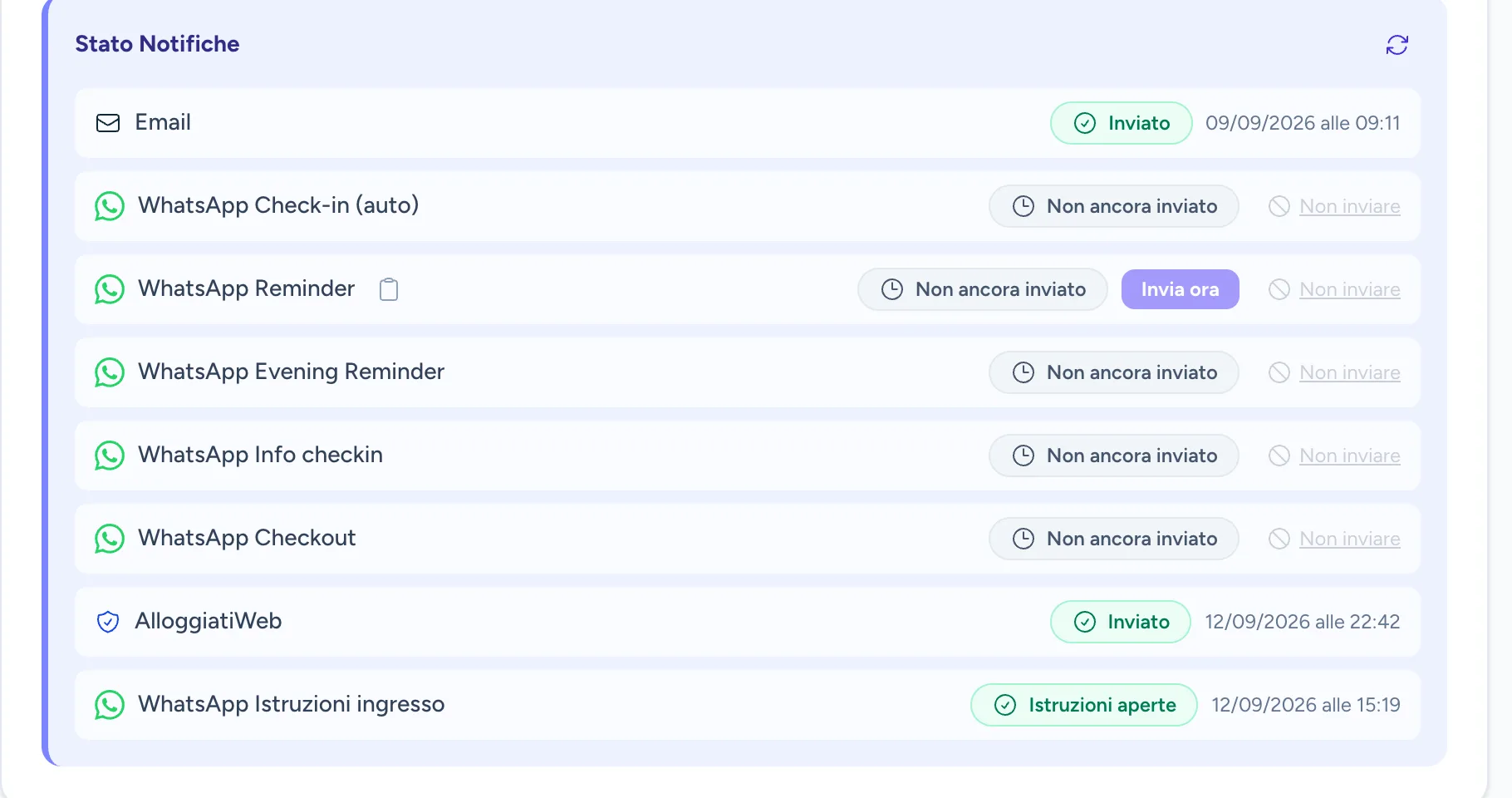Screen dimensions: 1512x798
Task: Click the Email row label
Action: pyautogui.click(x=163, y=123)
